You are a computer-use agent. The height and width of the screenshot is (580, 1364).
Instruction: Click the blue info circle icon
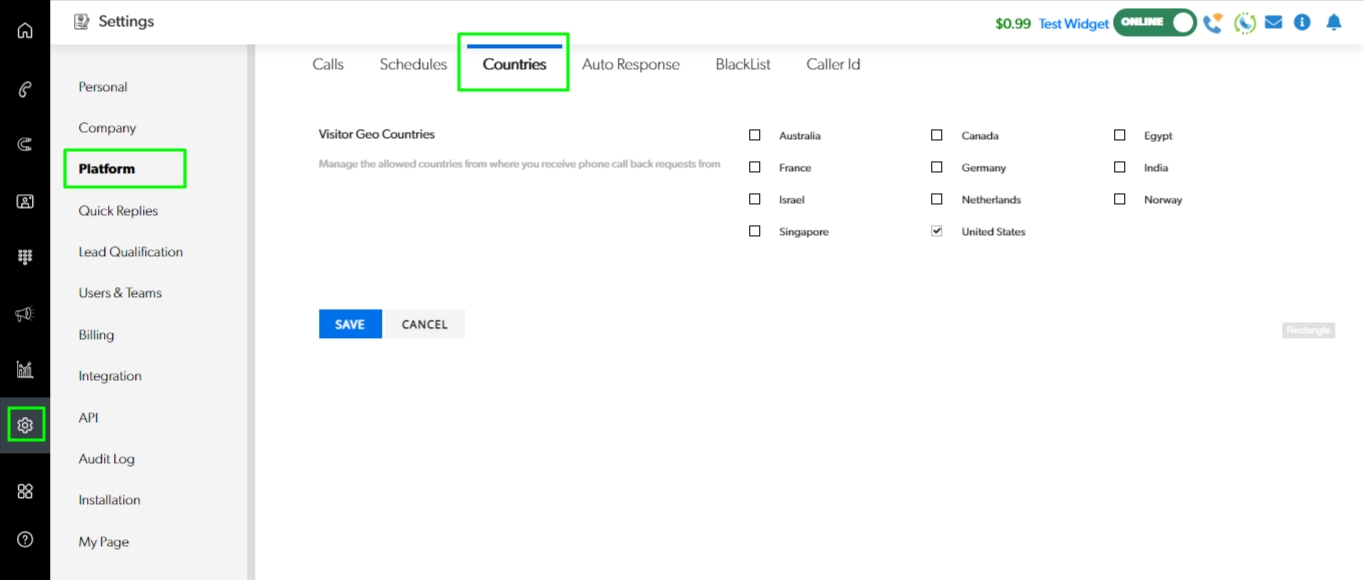click(1302, 22)
